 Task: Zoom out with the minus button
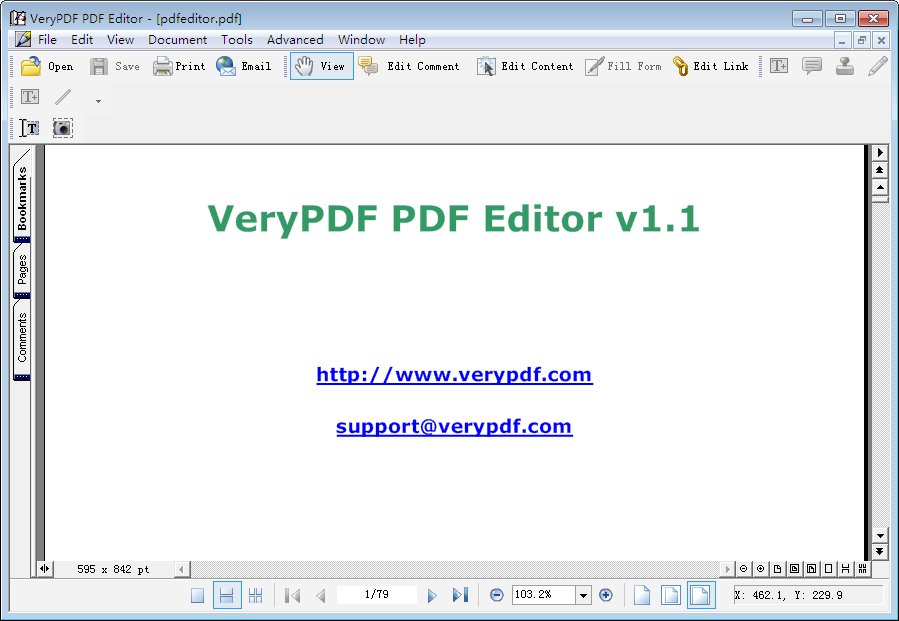(497, 595)
